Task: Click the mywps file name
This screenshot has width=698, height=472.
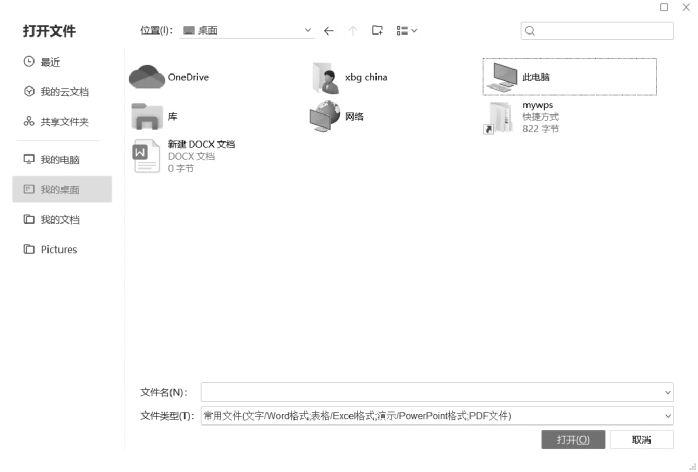Action: pyautogui.click(x=538, y=105)
